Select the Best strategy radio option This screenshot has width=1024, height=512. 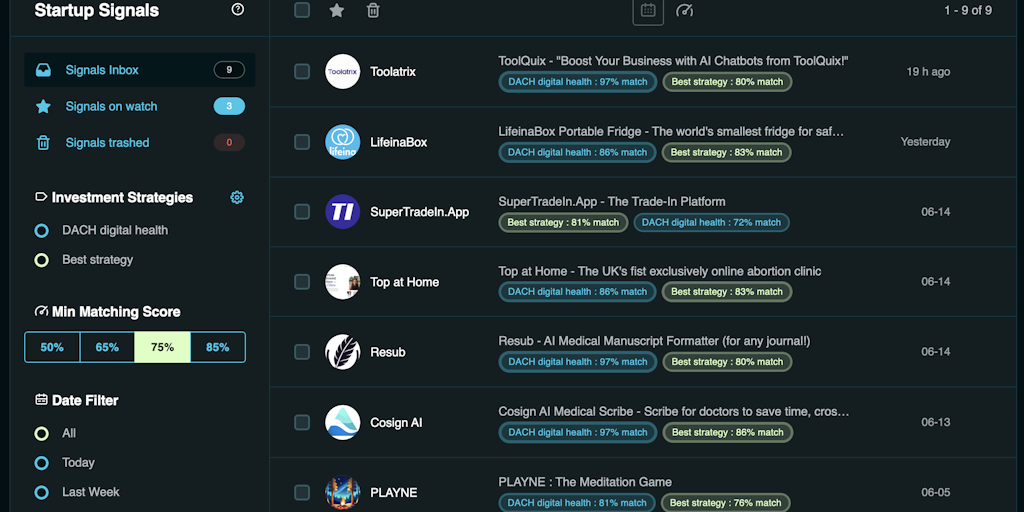click(x=41, y=260)
